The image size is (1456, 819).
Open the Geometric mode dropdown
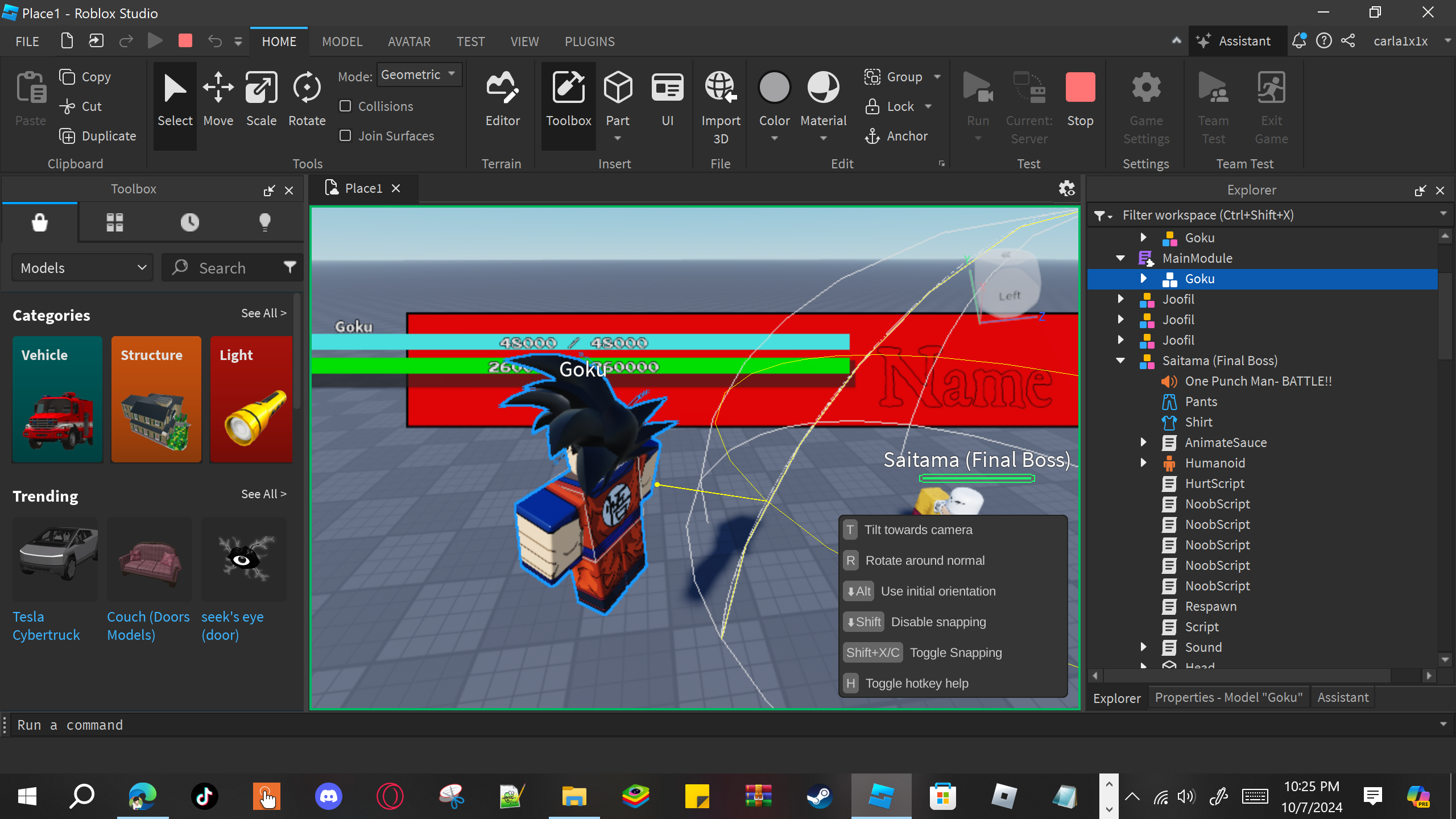(419, 75)
